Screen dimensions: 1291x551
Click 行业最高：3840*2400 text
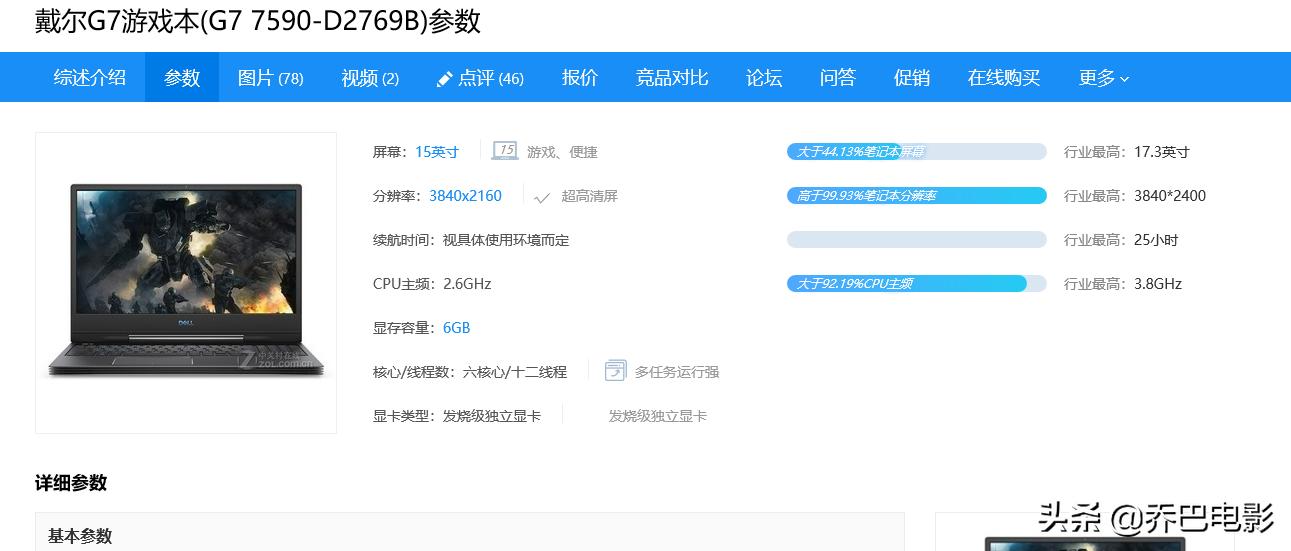(x=1135, y=196)
